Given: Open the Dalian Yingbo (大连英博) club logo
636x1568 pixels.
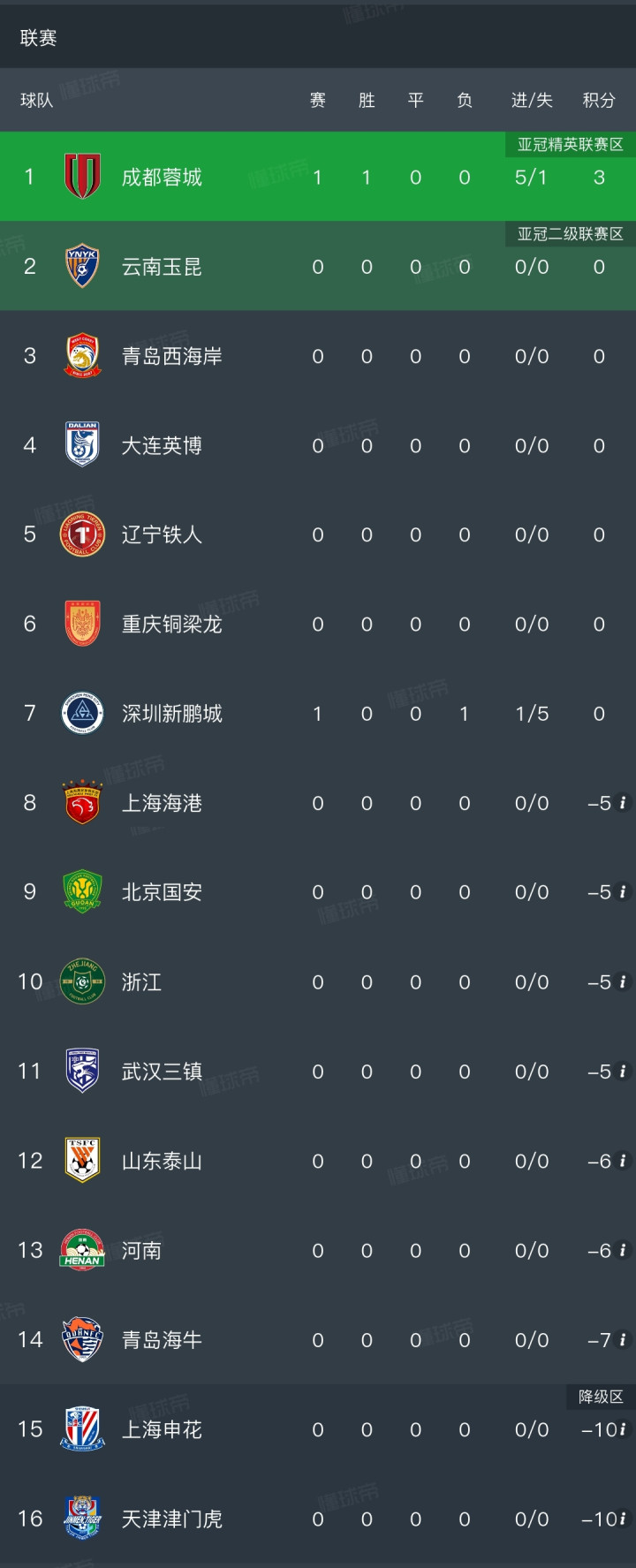Looking at the screenshot, I should tap(83, 444).
